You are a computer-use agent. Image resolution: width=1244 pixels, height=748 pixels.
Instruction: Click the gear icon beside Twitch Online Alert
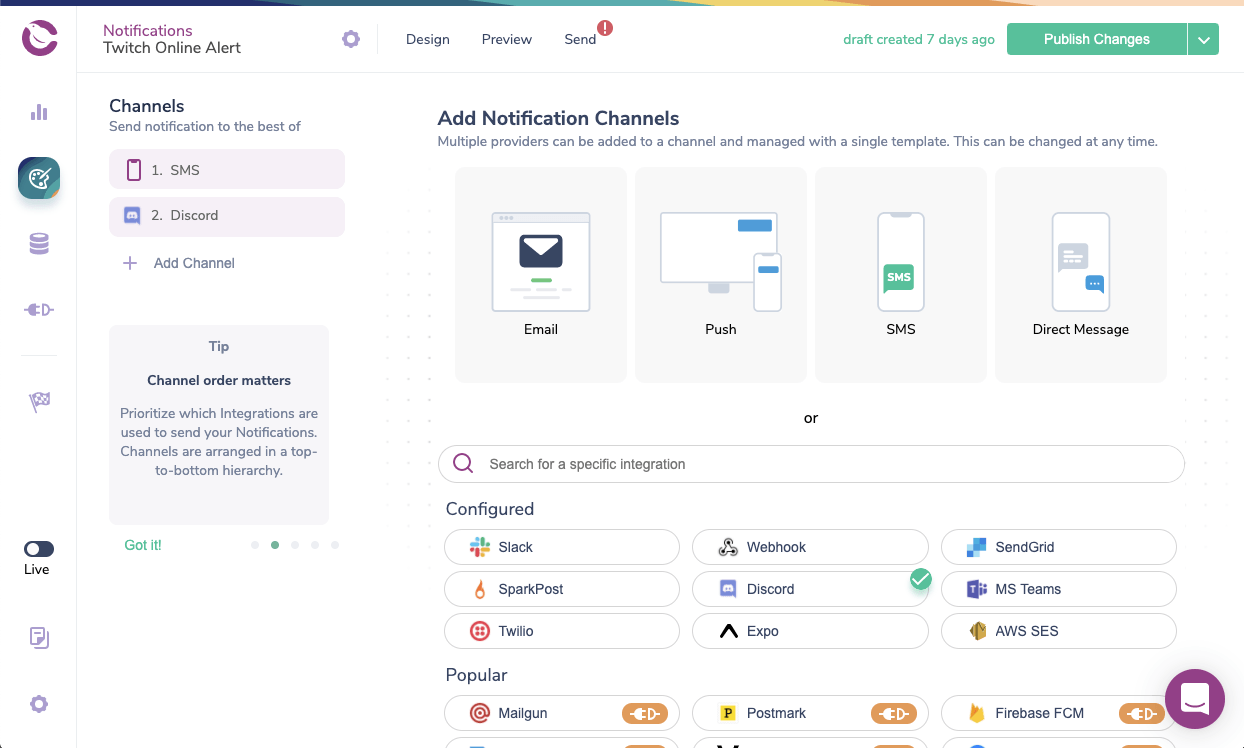[350, 38]
